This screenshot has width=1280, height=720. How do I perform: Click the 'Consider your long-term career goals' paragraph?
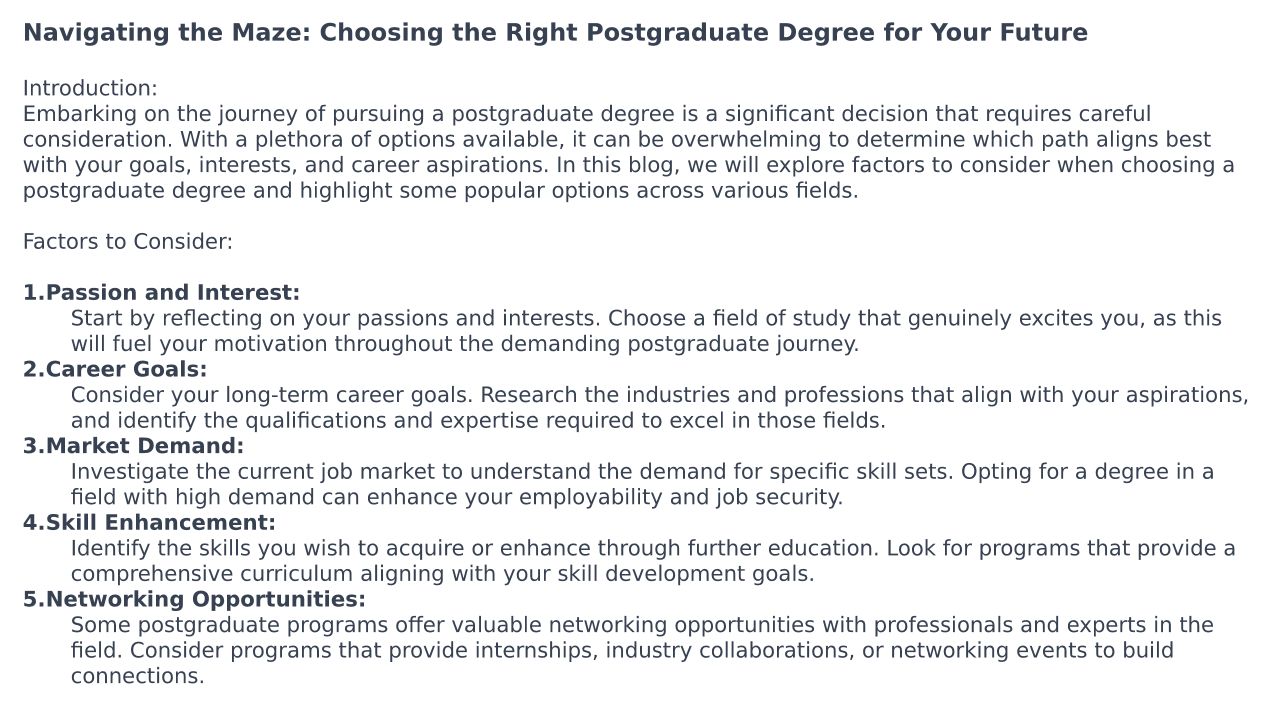click(659, 408)
